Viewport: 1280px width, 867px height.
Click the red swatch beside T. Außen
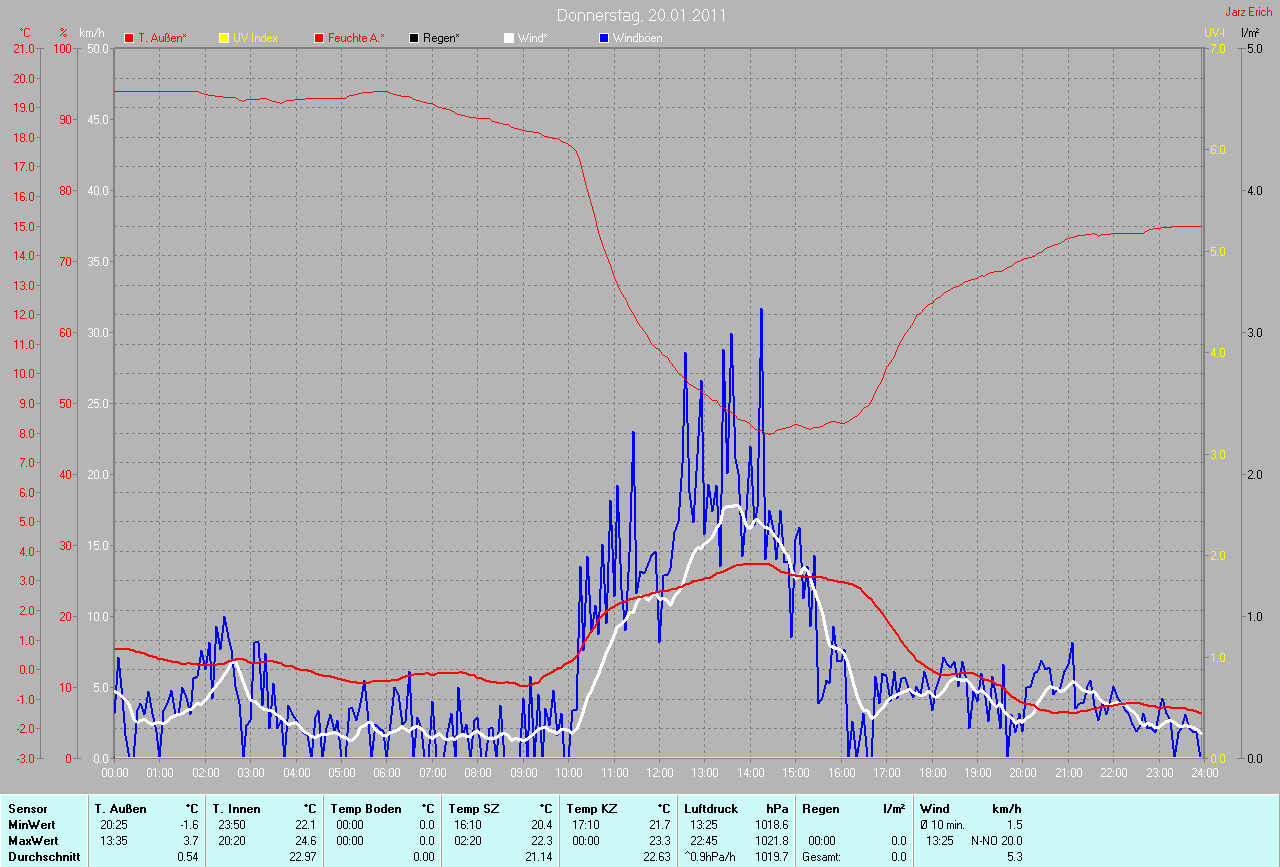point(129,38)
